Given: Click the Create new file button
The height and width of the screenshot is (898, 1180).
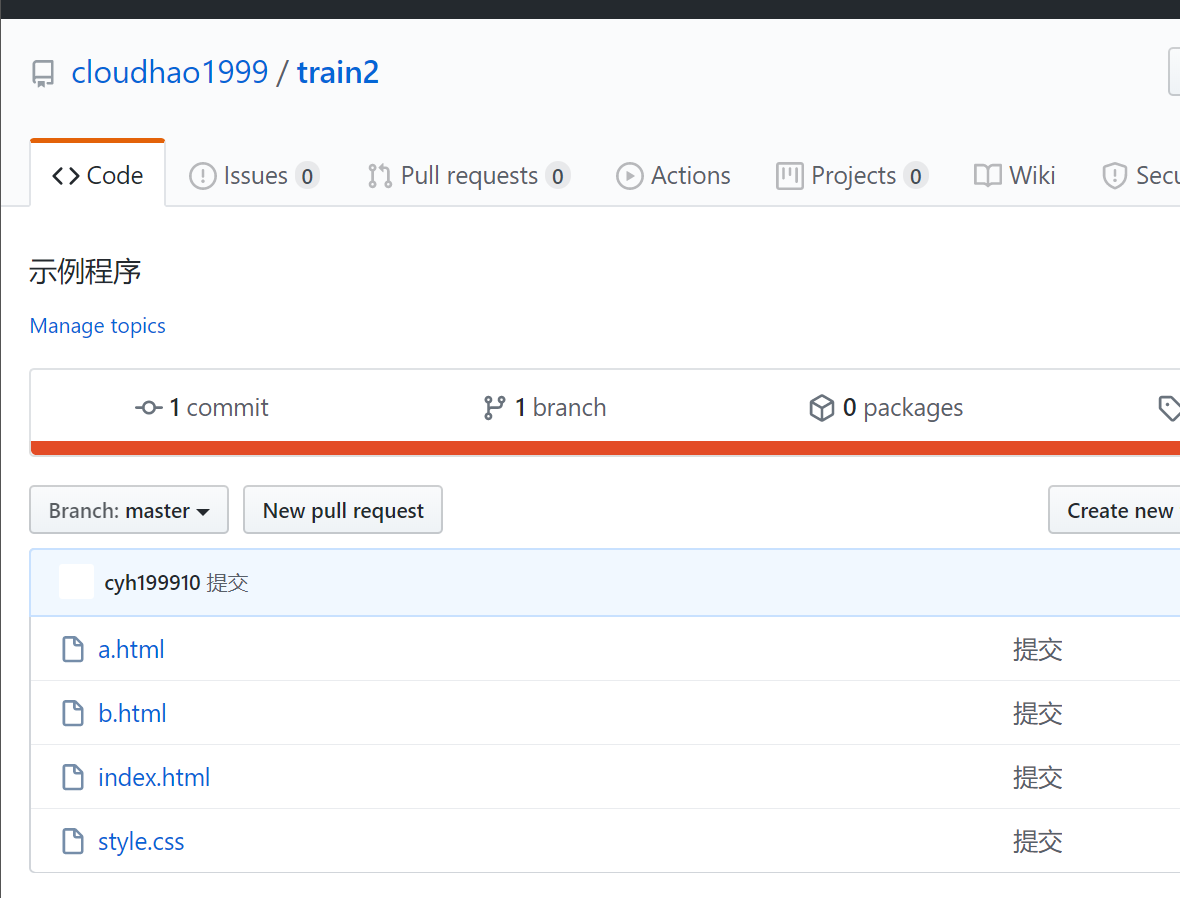Looking at the screenshot, I should pos(1115,510).
